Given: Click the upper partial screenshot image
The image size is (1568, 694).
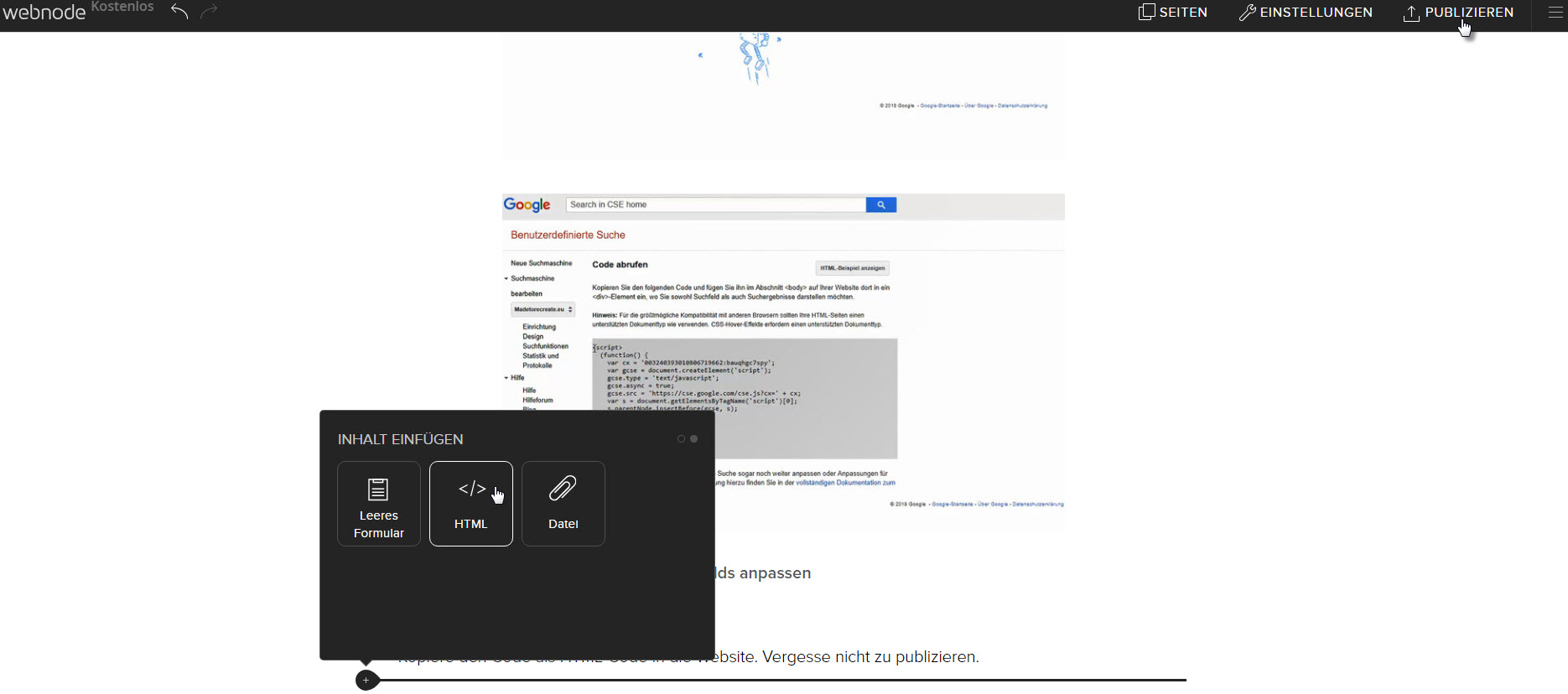Looking at the screenshot, I should (x=783, y=94).
